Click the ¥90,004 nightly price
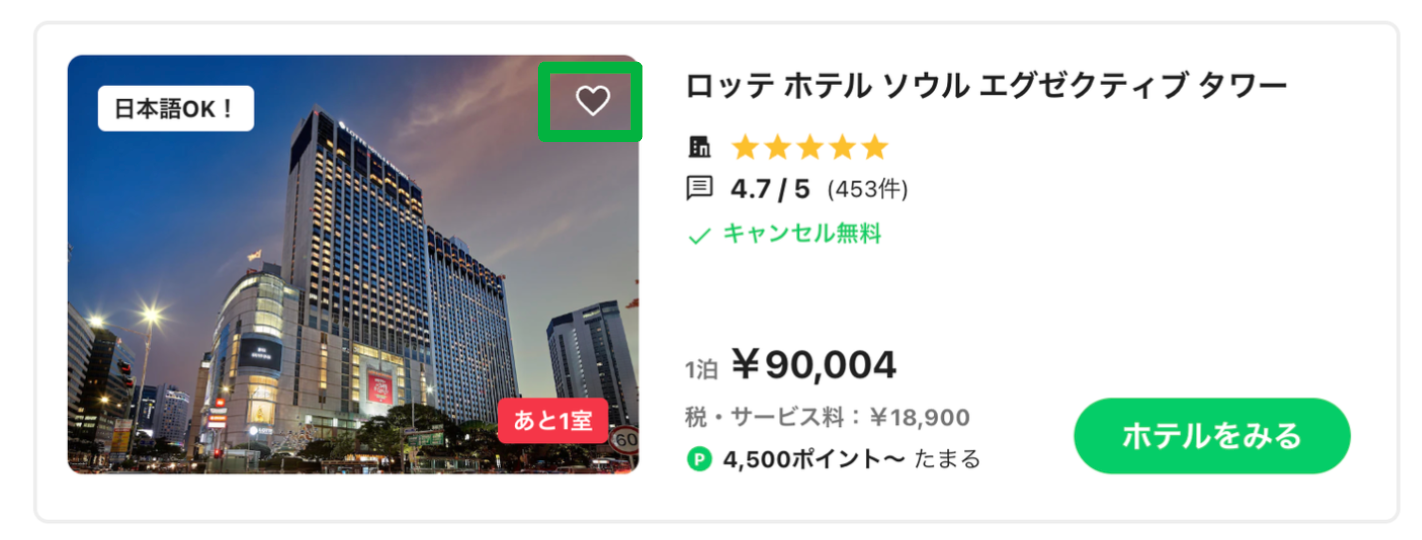The width and height of the screenshot is (1422, 540). click(x=813, y=366)
